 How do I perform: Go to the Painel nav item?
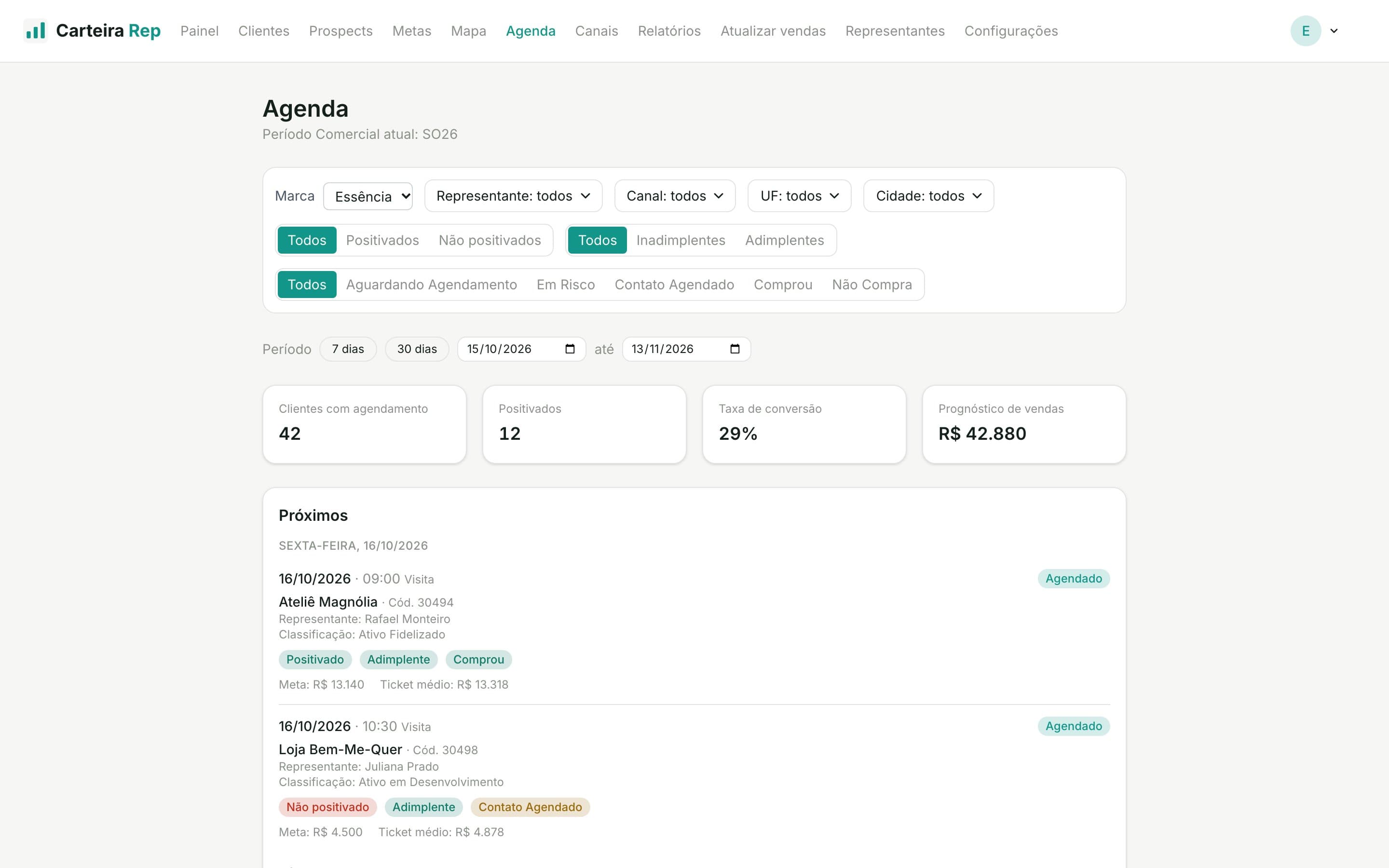tap(200, 31)
